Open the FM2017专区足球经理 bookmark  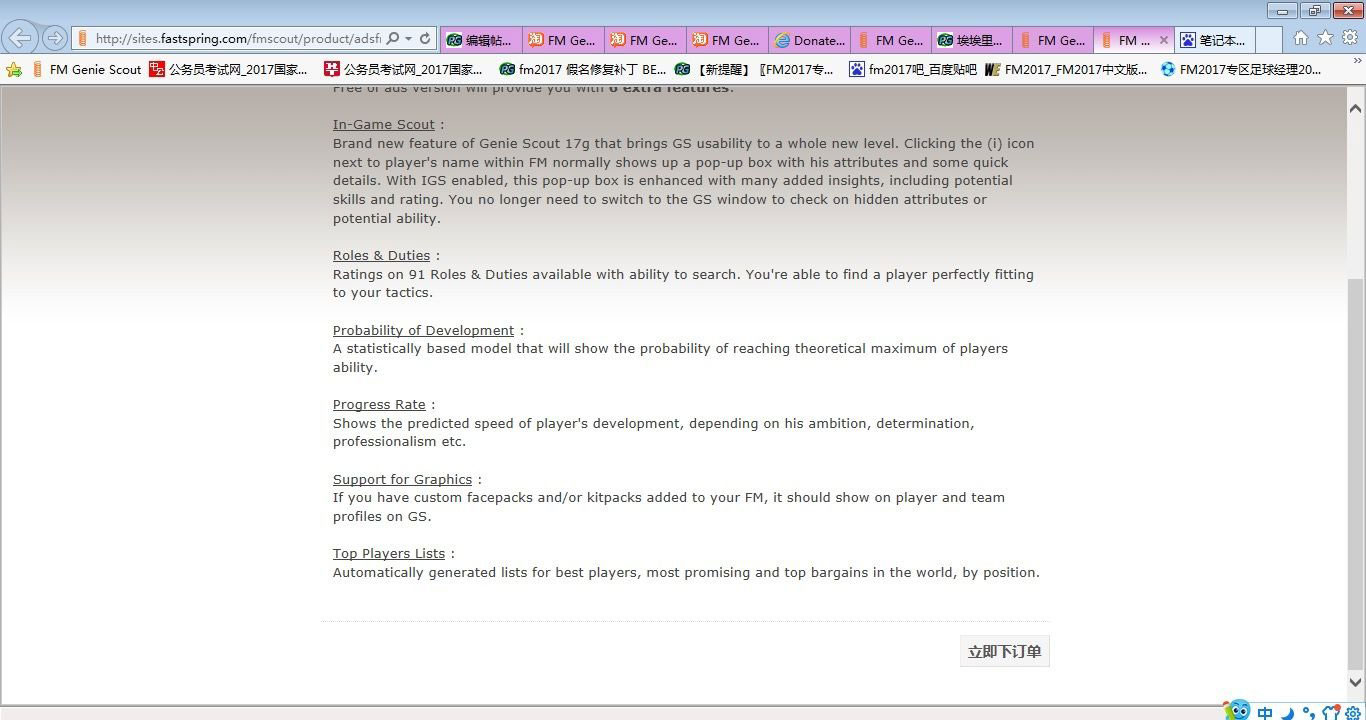[1241, 70]
